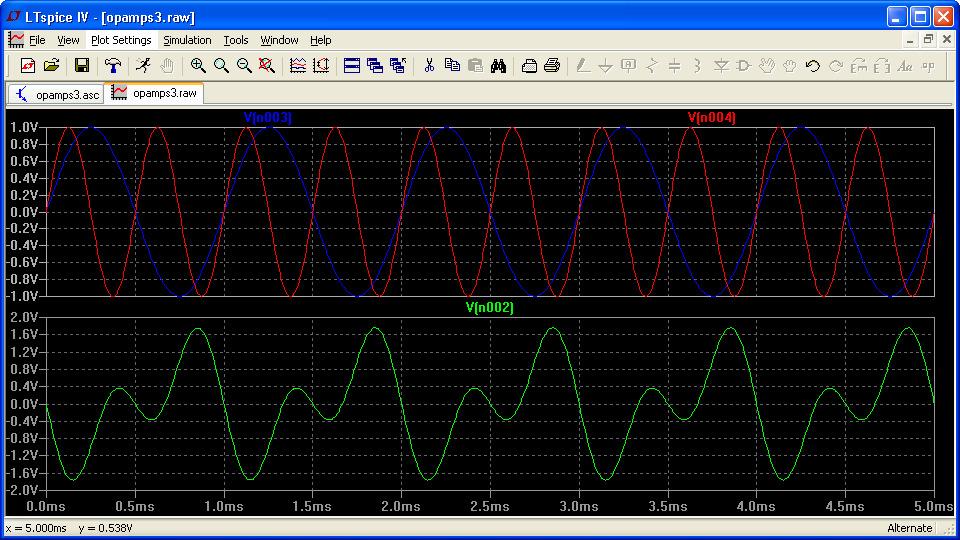The width and height of the screenshot is (960, 540).
Task: Open the Simulation menu
Action: tap(187, 40)
